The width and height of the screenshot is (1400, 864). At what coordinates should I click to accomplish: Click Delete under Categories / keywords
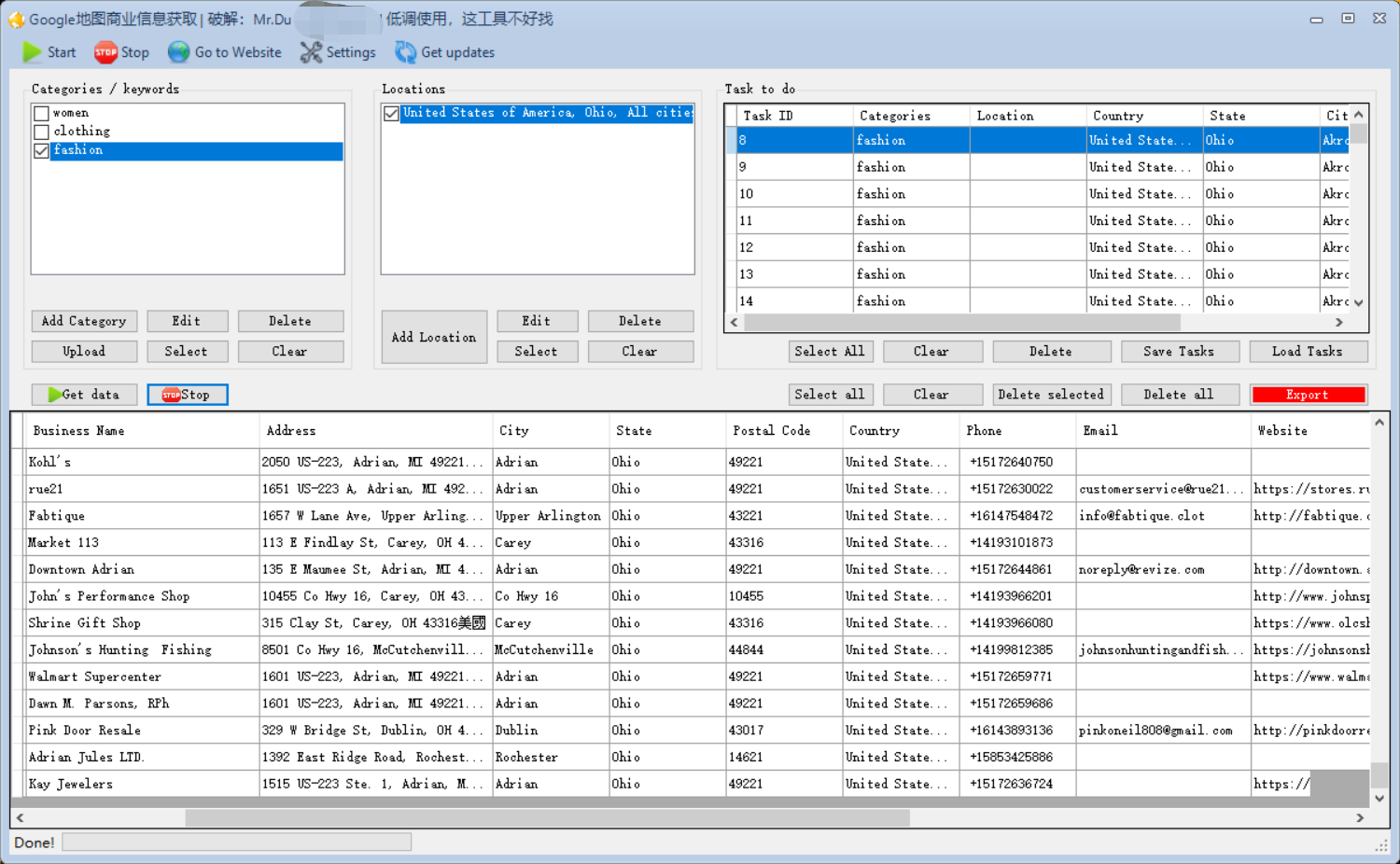coord(290,321)
